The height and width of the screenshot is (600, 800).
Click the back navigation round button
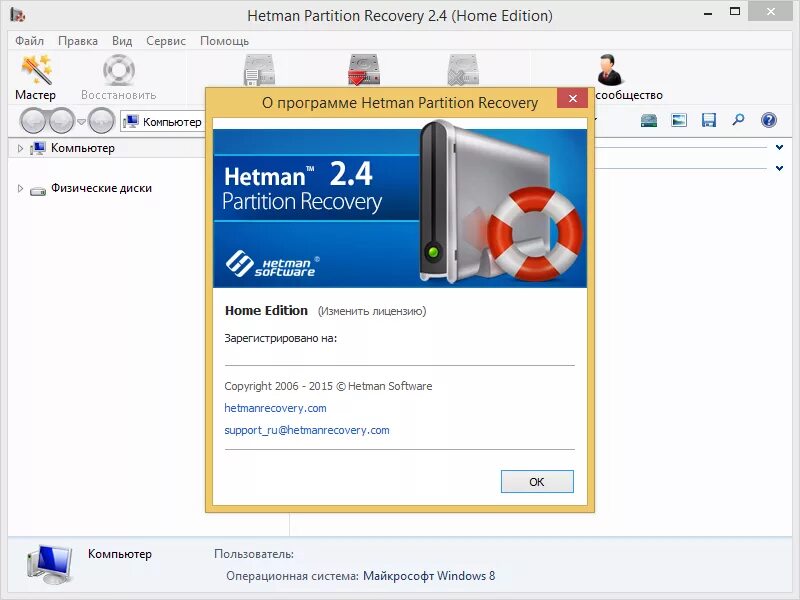point(33,121)
